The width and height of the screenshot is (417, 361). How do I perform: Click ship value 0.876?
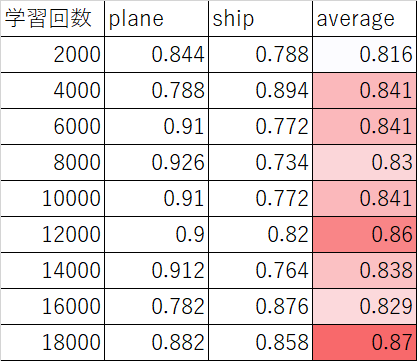tap(260, 306)
